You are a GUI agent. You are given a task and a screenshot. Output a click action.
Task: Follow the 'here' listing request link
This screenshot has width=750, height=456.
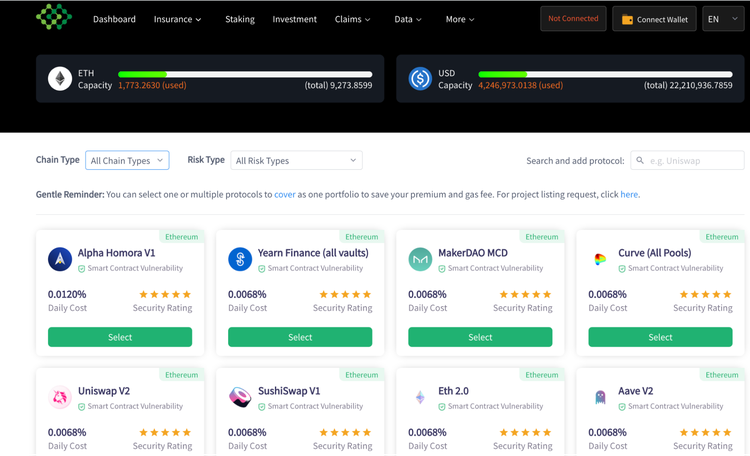629,194
